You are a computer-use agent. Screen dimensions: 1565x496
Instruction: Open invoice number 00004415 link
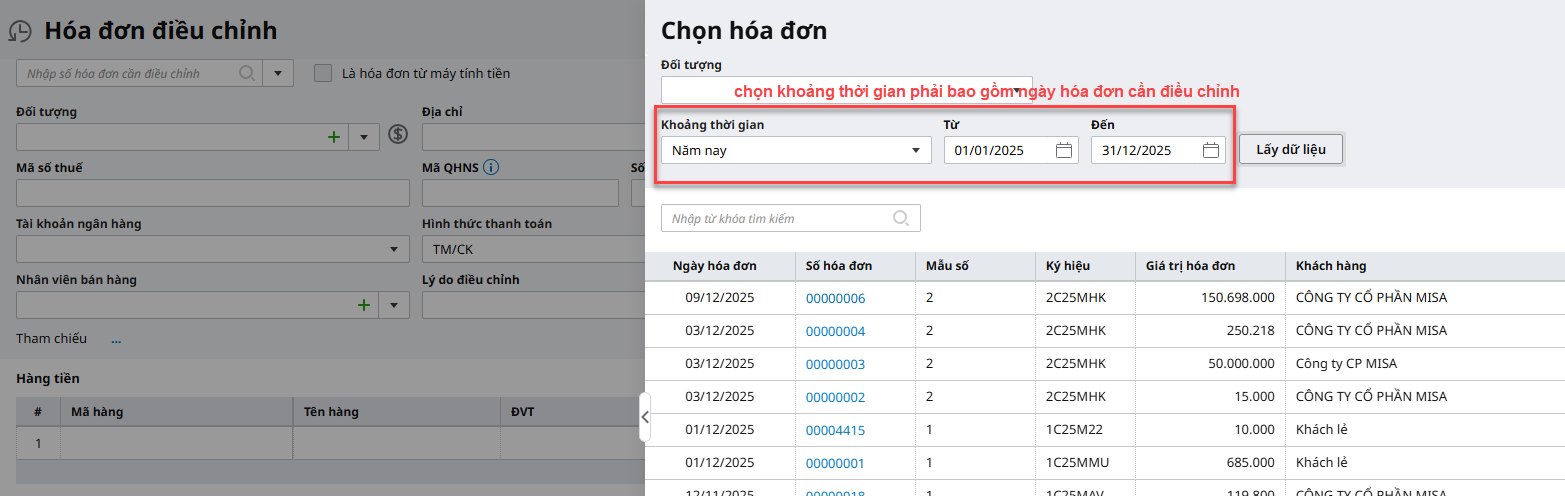click(835, 430)
